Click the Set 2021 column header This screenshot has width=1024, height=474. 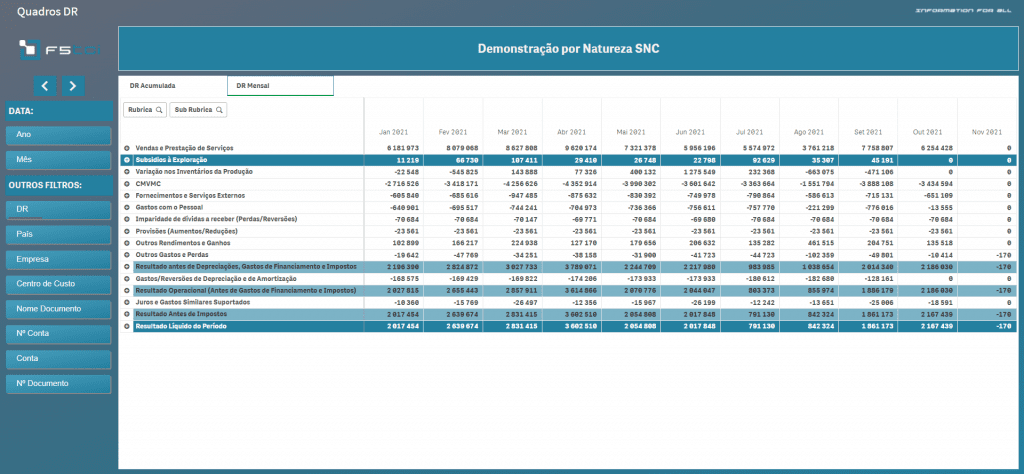(x=868, y=132)
